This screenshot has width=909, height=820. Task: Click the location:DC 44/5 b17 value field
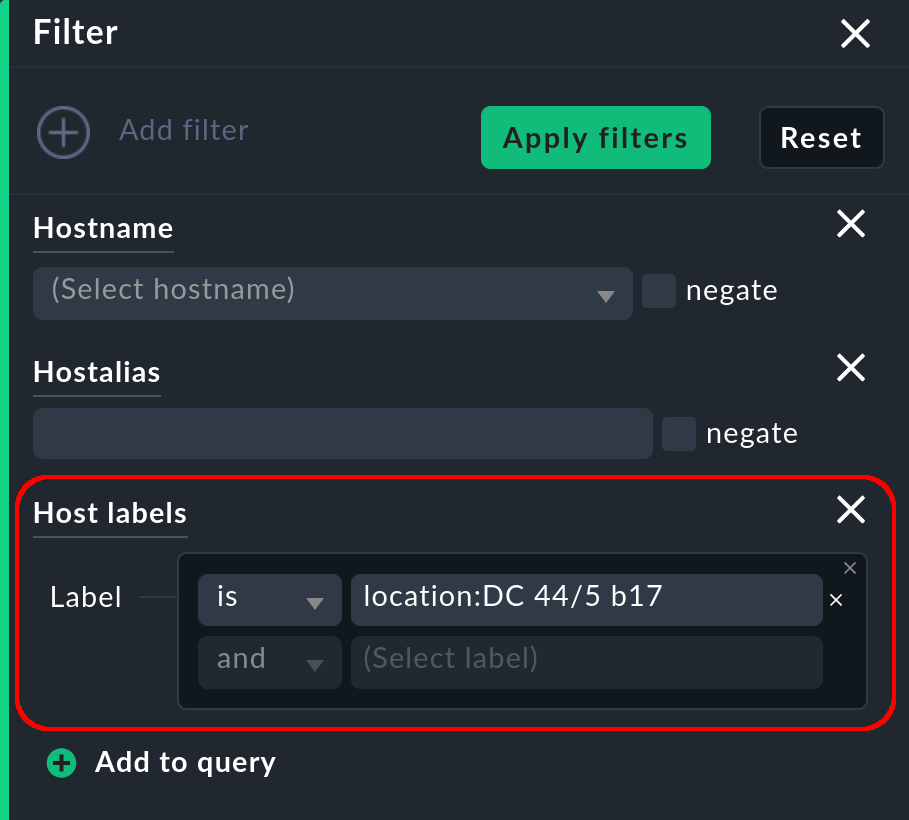[587, 598]
